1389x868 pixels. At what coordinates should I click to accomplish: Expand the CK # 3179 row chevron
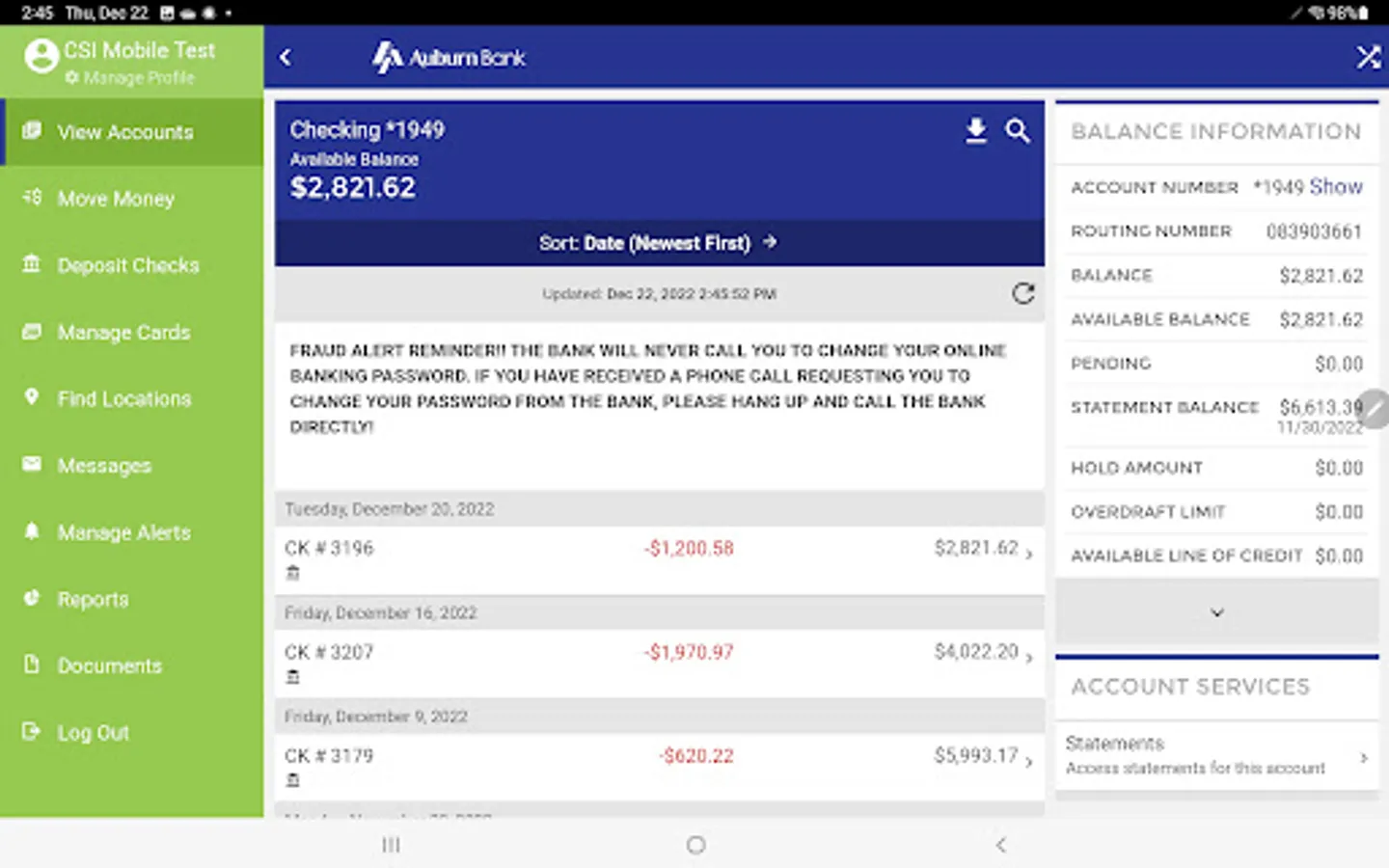point(1029,762)
